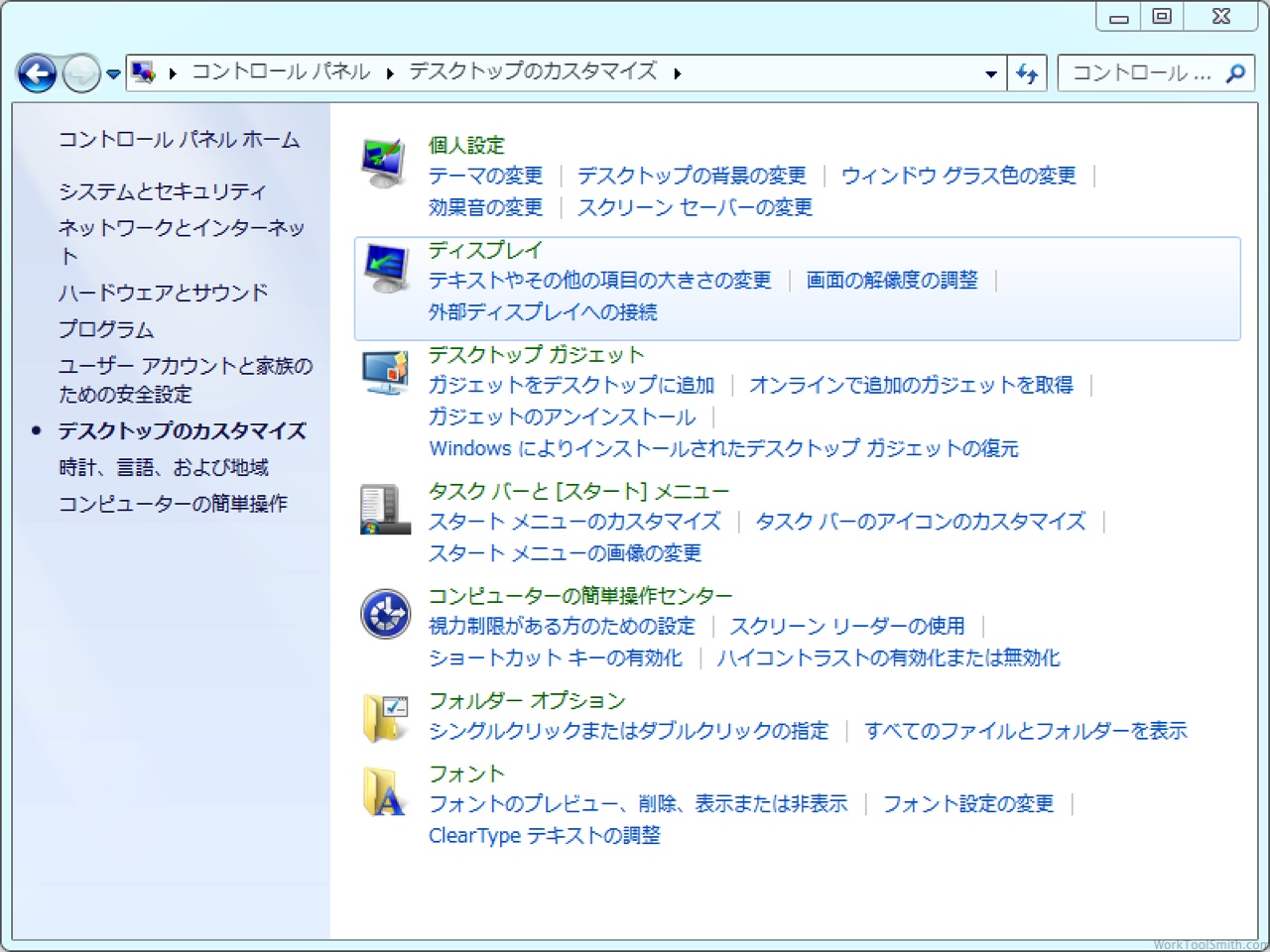1270x952 pixels.
Task: Open the フォント folder icon
Action: [384, 791]
